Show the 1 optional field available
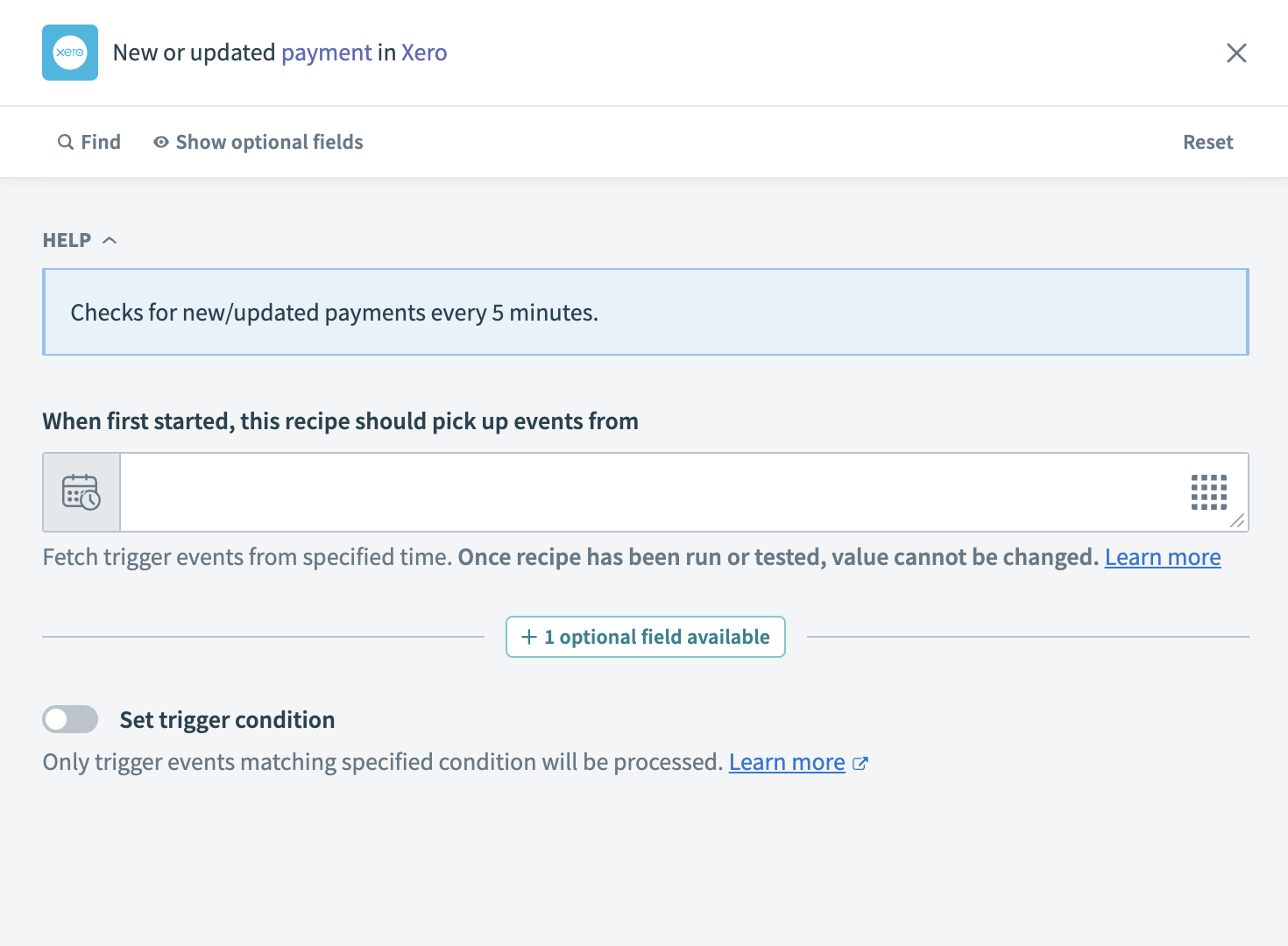Viewport: 1288px width, 946px height. [x=645, y=637]
